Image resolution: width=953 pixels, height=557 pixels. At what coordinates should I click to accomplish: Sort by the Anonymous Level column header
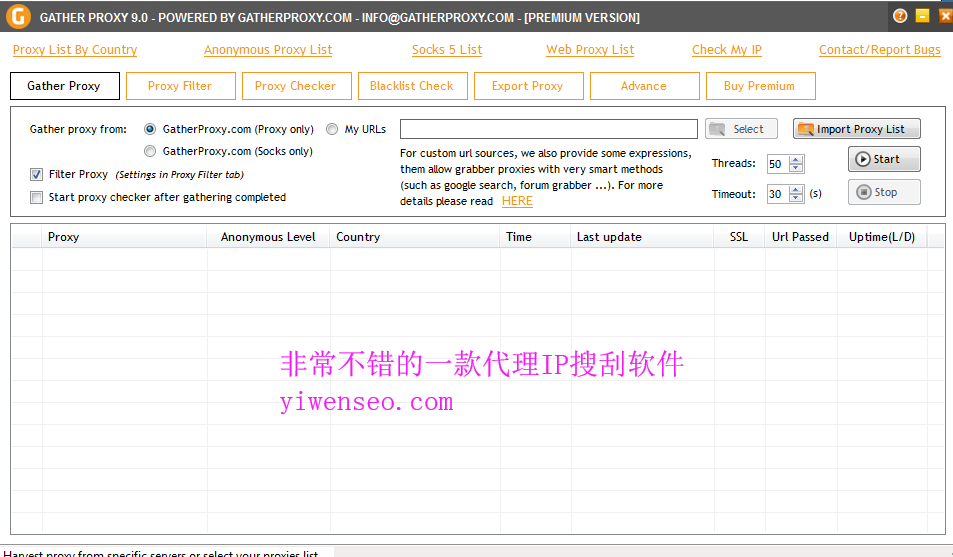pyautogui.click(x=268, y=237)
